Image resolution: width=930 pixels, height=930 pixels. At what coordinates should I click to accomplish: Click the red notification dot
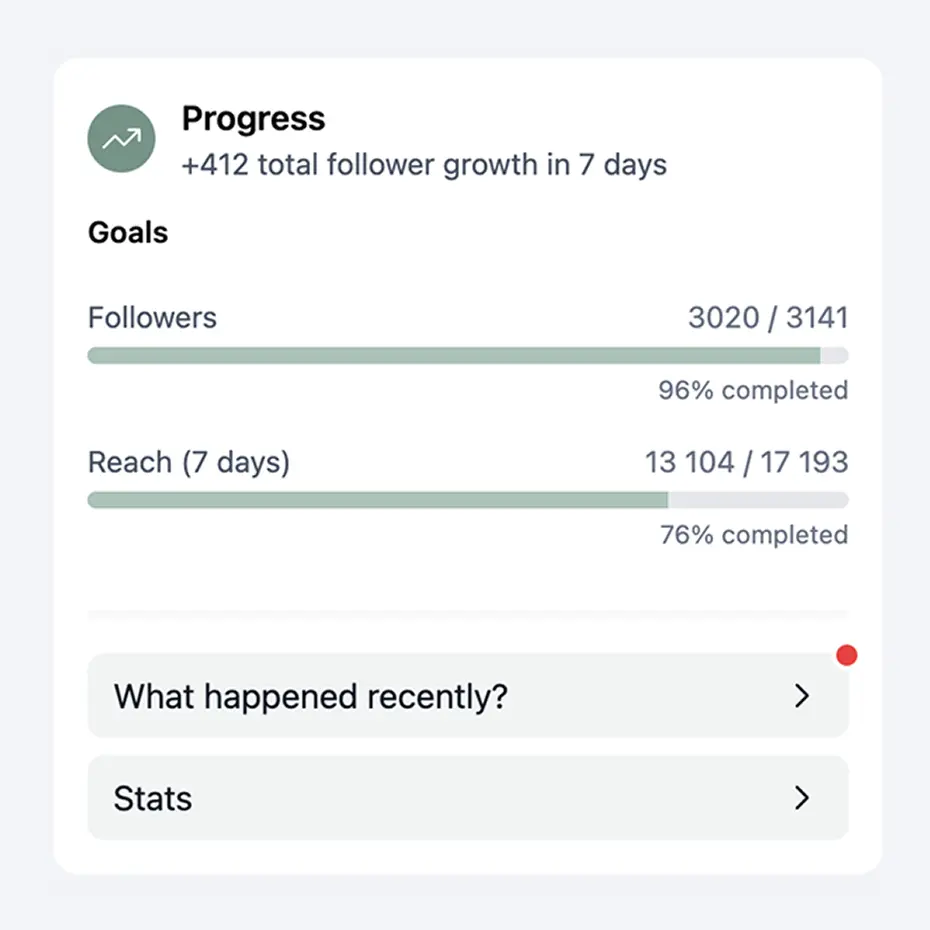pyautogui.click(x=847, y=655)
